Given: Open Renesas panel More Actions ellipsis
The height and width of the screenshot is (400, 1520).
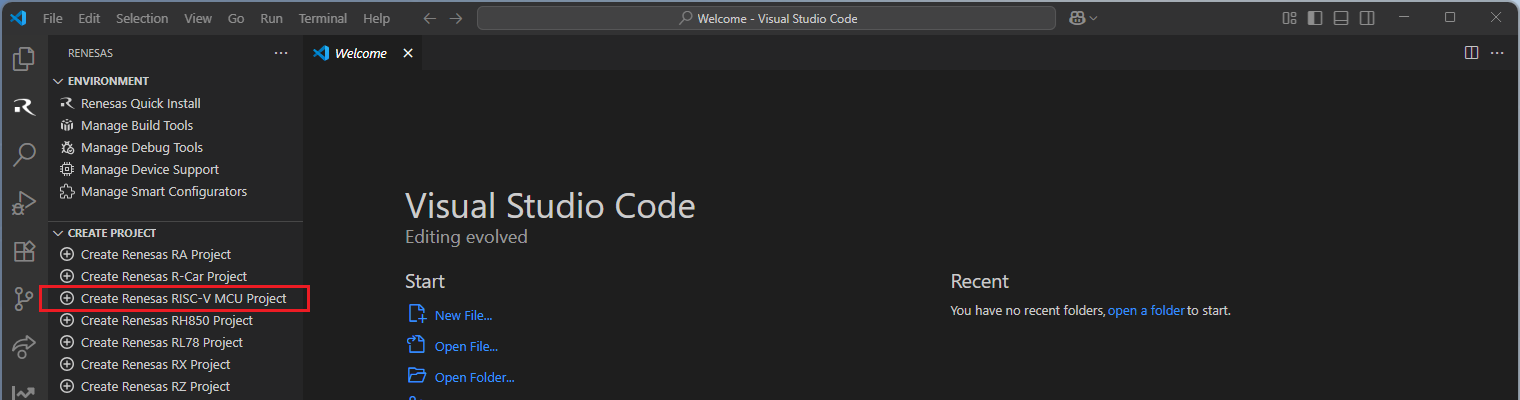Looking at the screenshot, I should 281,53.
